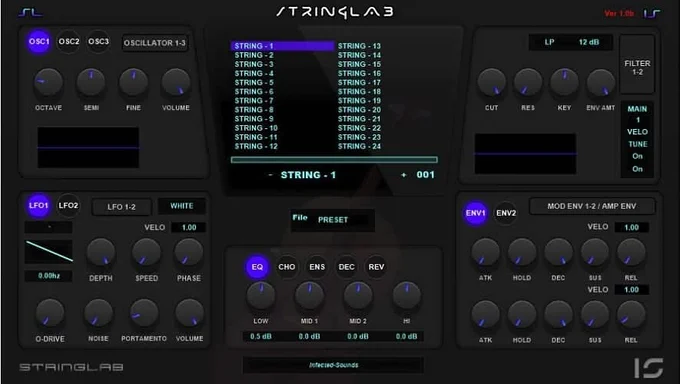680x384 pixels.
Task: Open the 12 dB slope selector
Action: [x=588, y=42]
